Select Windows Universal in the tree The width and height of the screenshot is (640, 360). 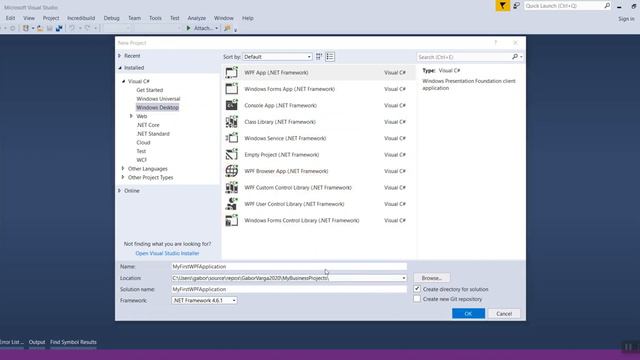pos(158,99)
